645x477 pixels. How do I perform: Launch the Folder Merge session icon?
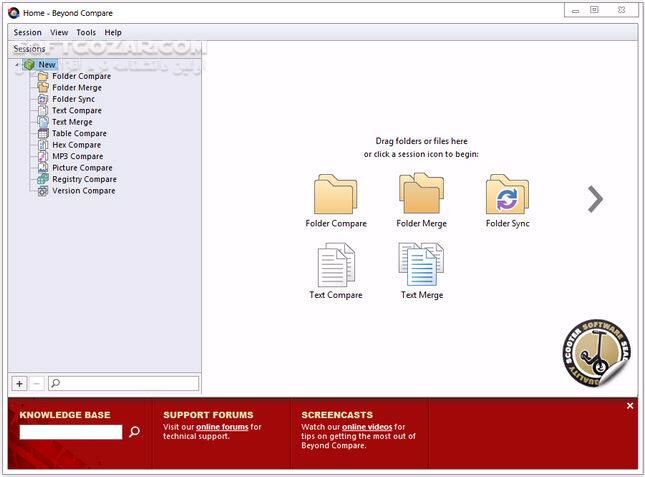pos(421,194)
